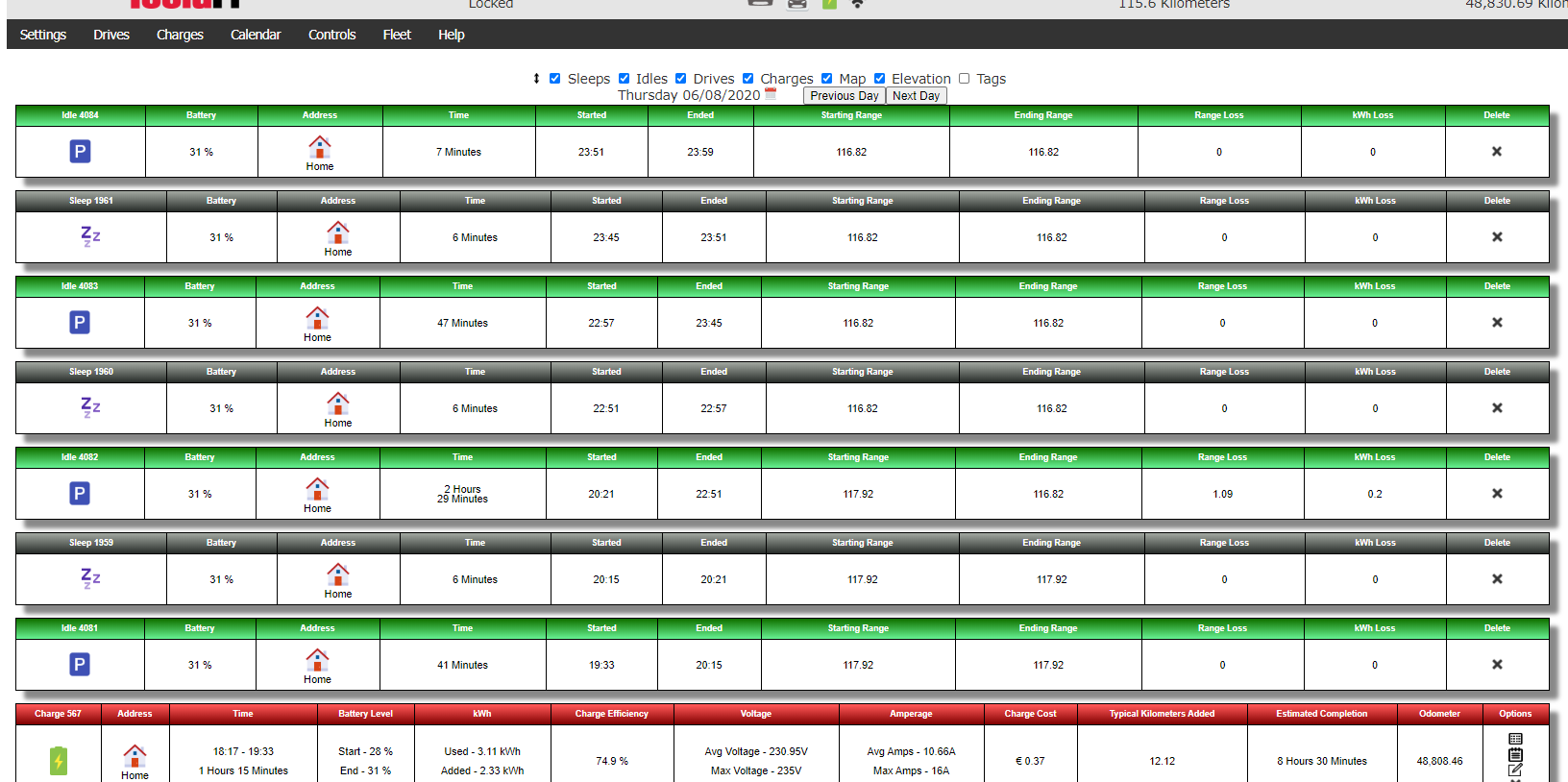The image size is (1568, 782).
Task: Click the date text Thursday 06/08/2020
Action: [689, 95]
